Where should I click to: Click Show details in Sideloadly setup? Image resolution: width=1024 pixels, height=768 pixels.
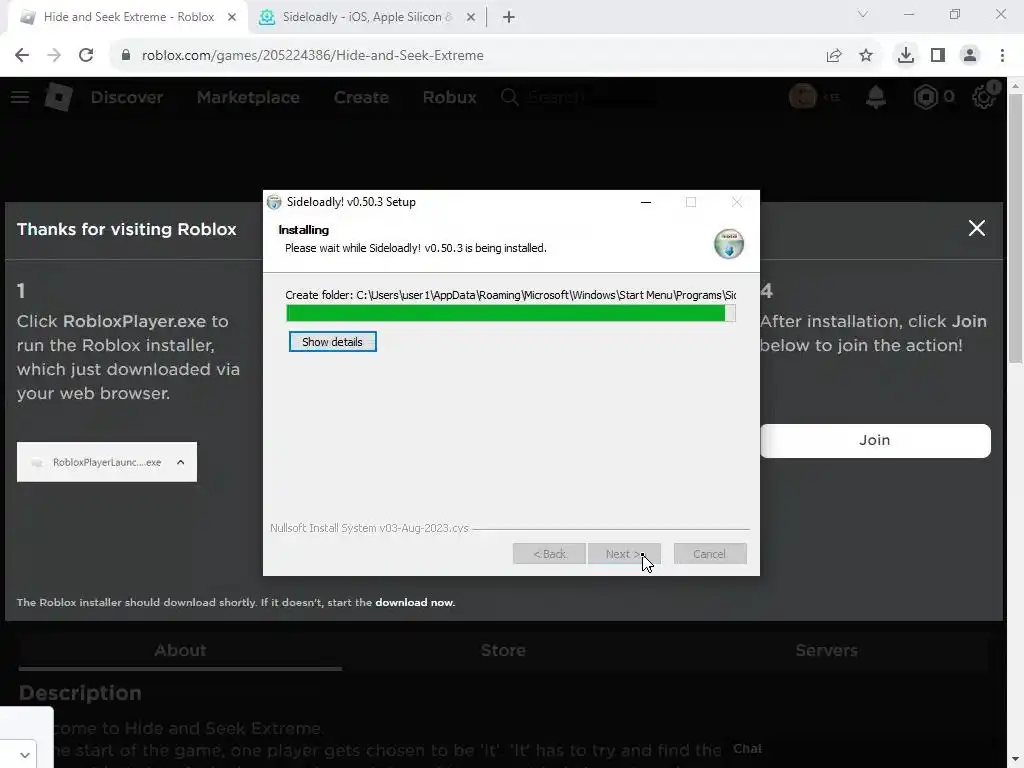[332, 342]
